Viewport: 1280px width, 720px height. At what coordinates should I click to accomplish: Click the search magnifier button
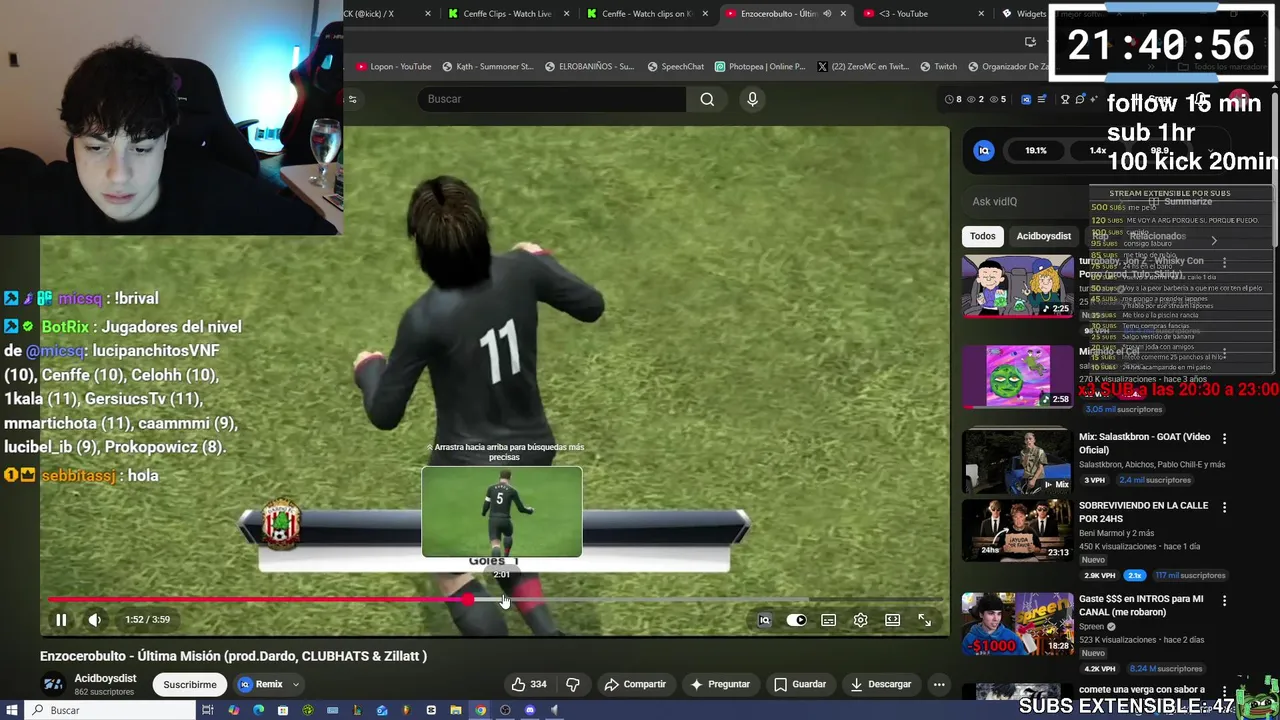click(x=707, y=99)
